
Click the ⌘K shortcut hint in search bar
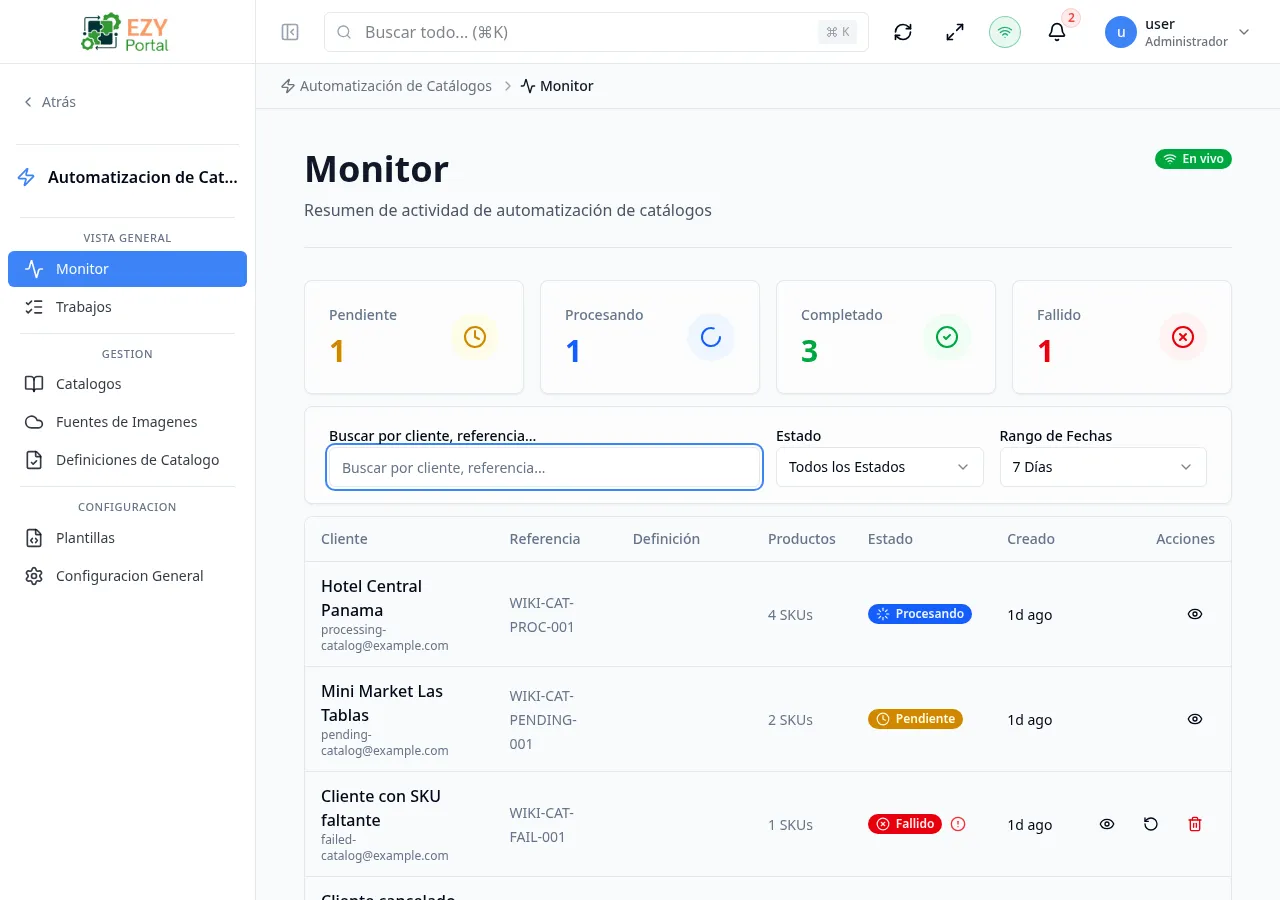(838, 32)
